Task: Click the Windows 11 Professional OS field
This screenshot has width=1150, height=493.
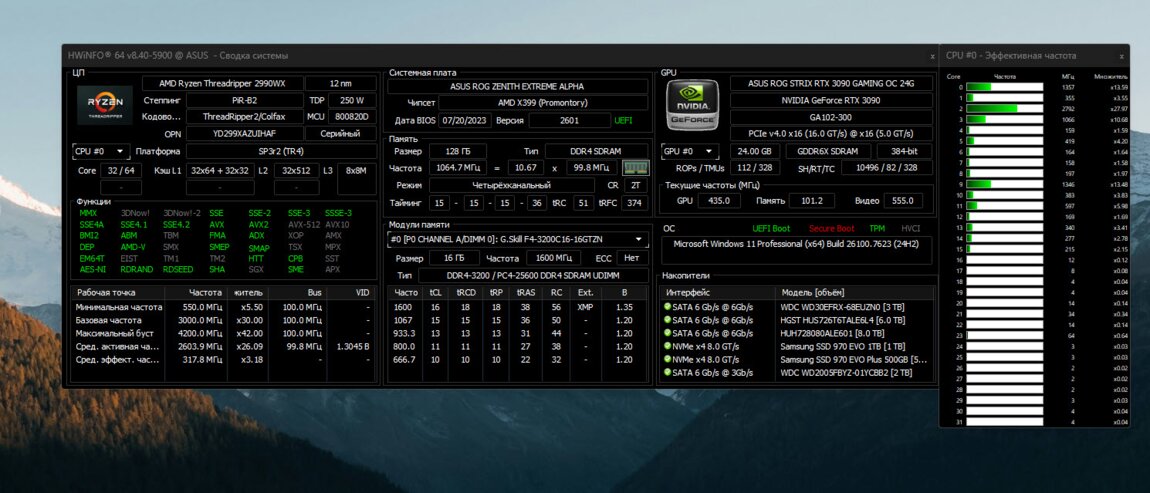Action: tap(797, 243)
